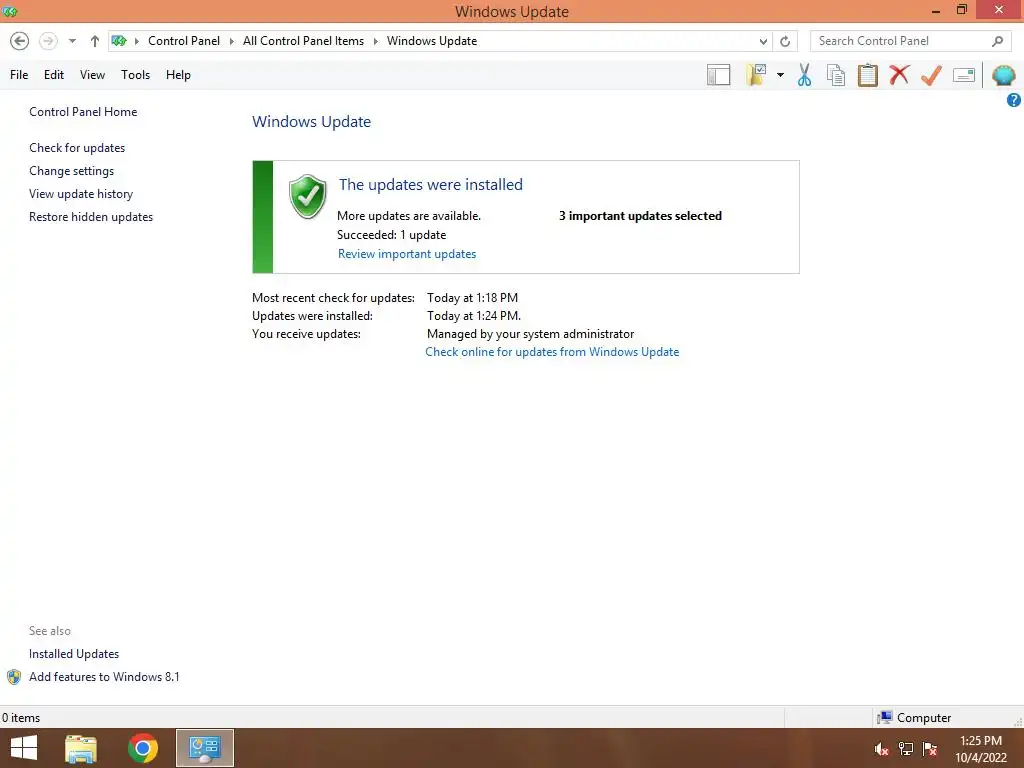Open the Edit menu
The height and width of the screenshot is (768, 1024).
(x=54, y=75)
